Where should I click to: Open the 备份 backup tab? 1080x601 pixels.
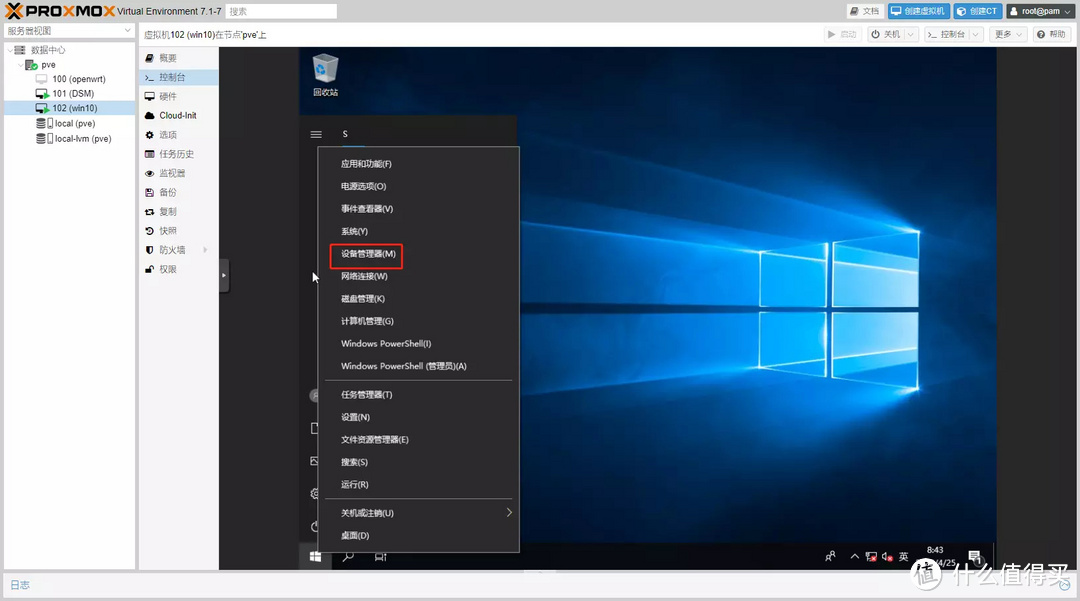pos(179,193)
